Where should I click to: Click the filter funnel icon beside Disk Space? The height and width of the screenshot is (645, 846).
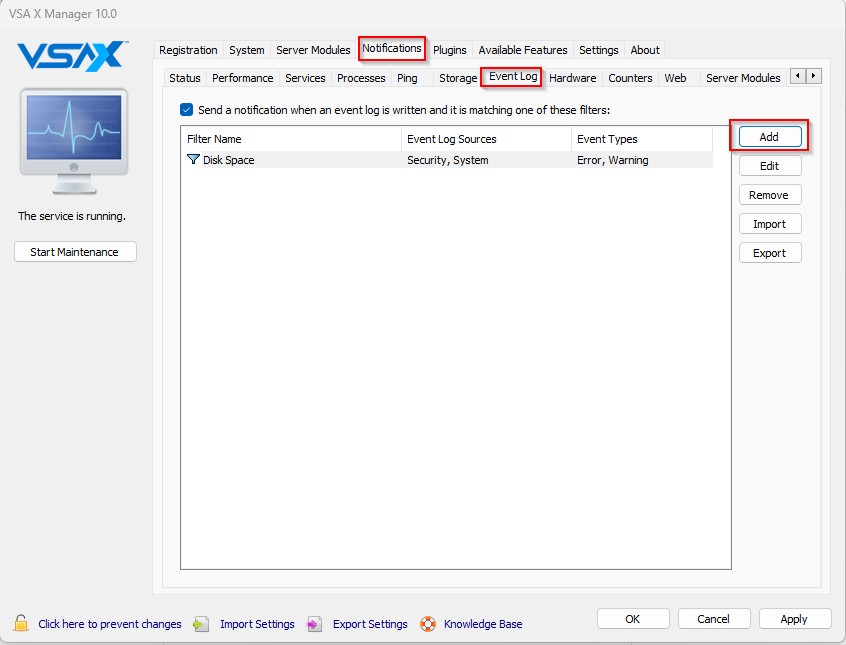tap(193, 159)
